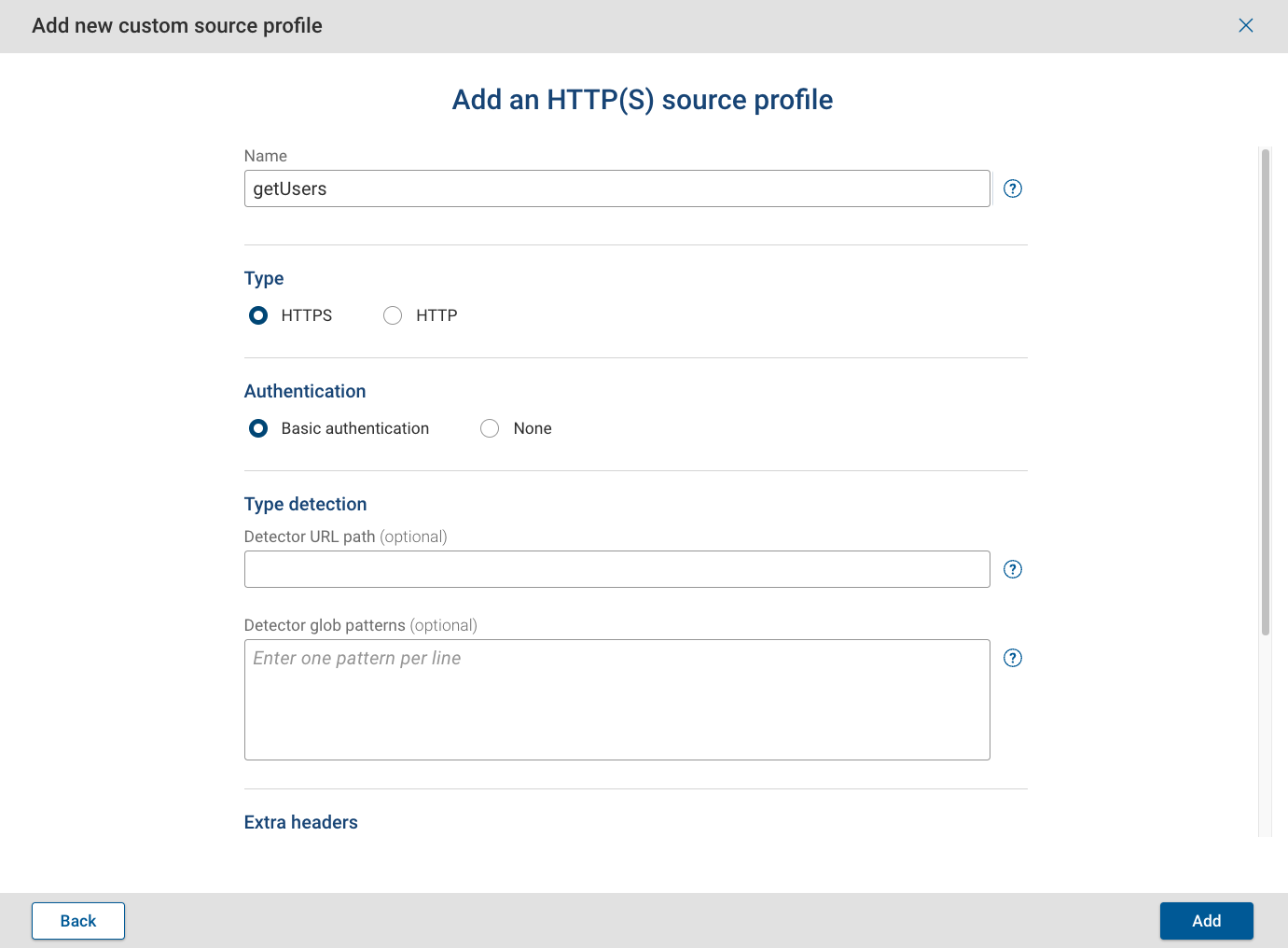Click the Type detection section heading

(305, 504)
